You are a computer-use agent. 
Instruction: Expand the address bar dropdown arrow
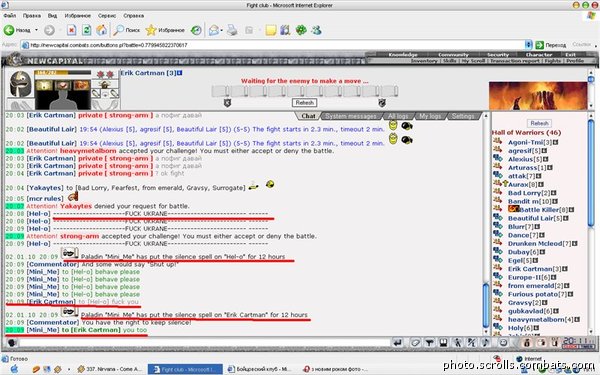coord(529,45)
